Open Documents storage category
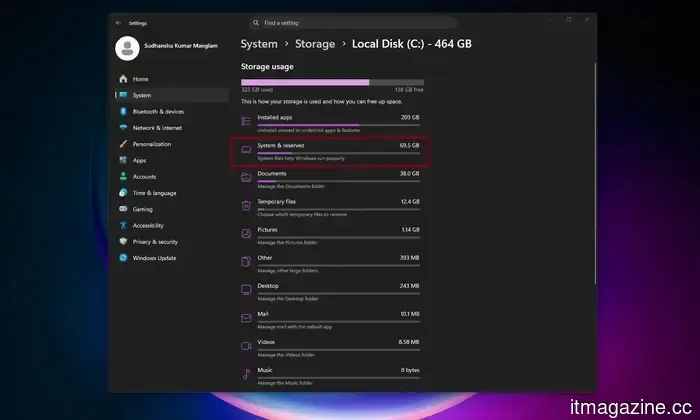The image size is (700, 420). (x=330, y=179)
